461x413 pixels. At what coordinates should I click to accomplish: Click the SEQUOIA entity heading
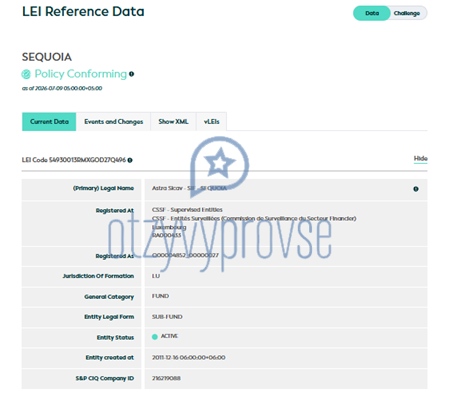[47, 57]
